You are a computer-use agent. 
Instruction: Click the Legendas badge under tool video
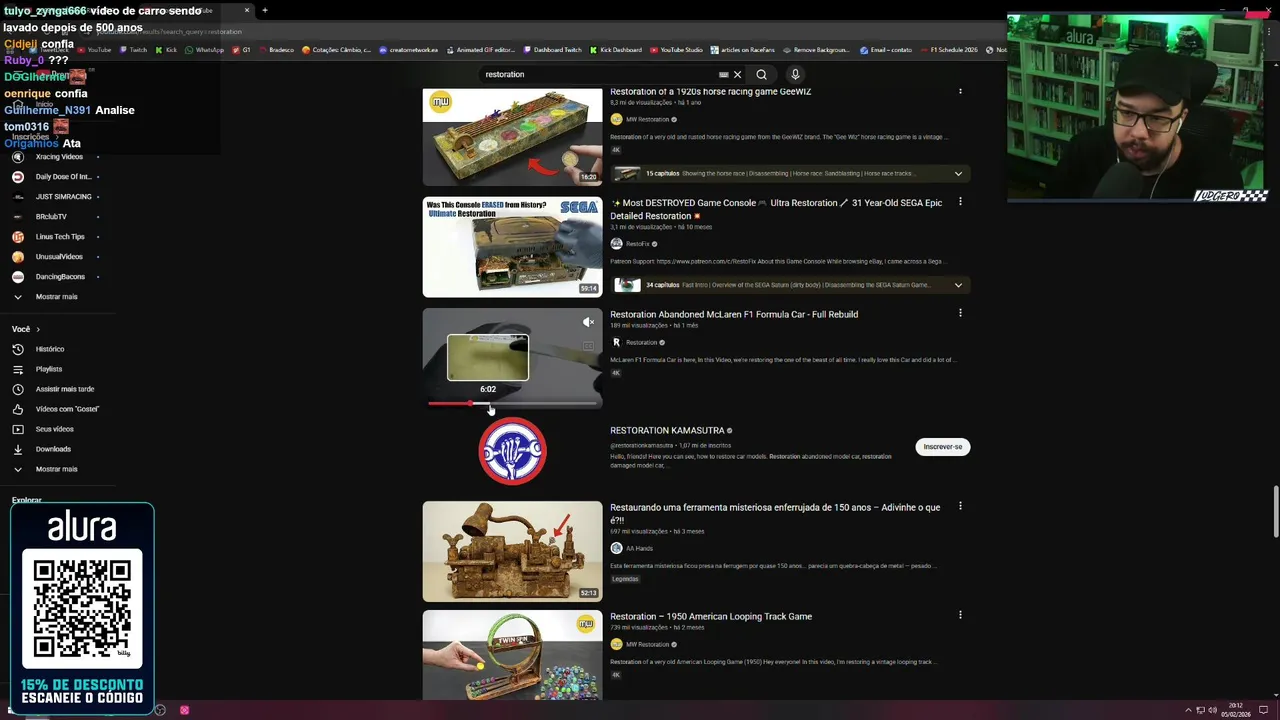pyautogui.click(x=625, y=579)
